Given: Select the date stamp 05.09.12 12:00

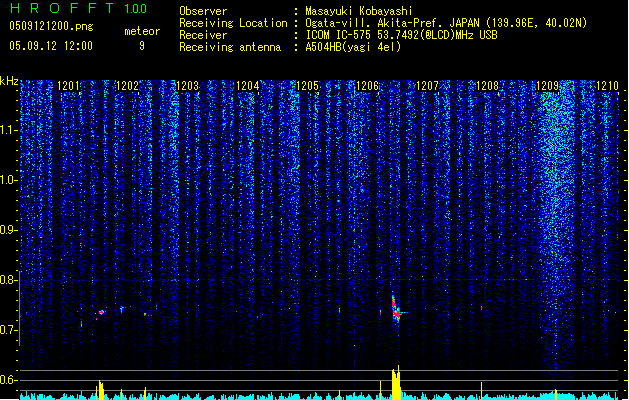Looking at the screenshot, I should tap(51, 46).
